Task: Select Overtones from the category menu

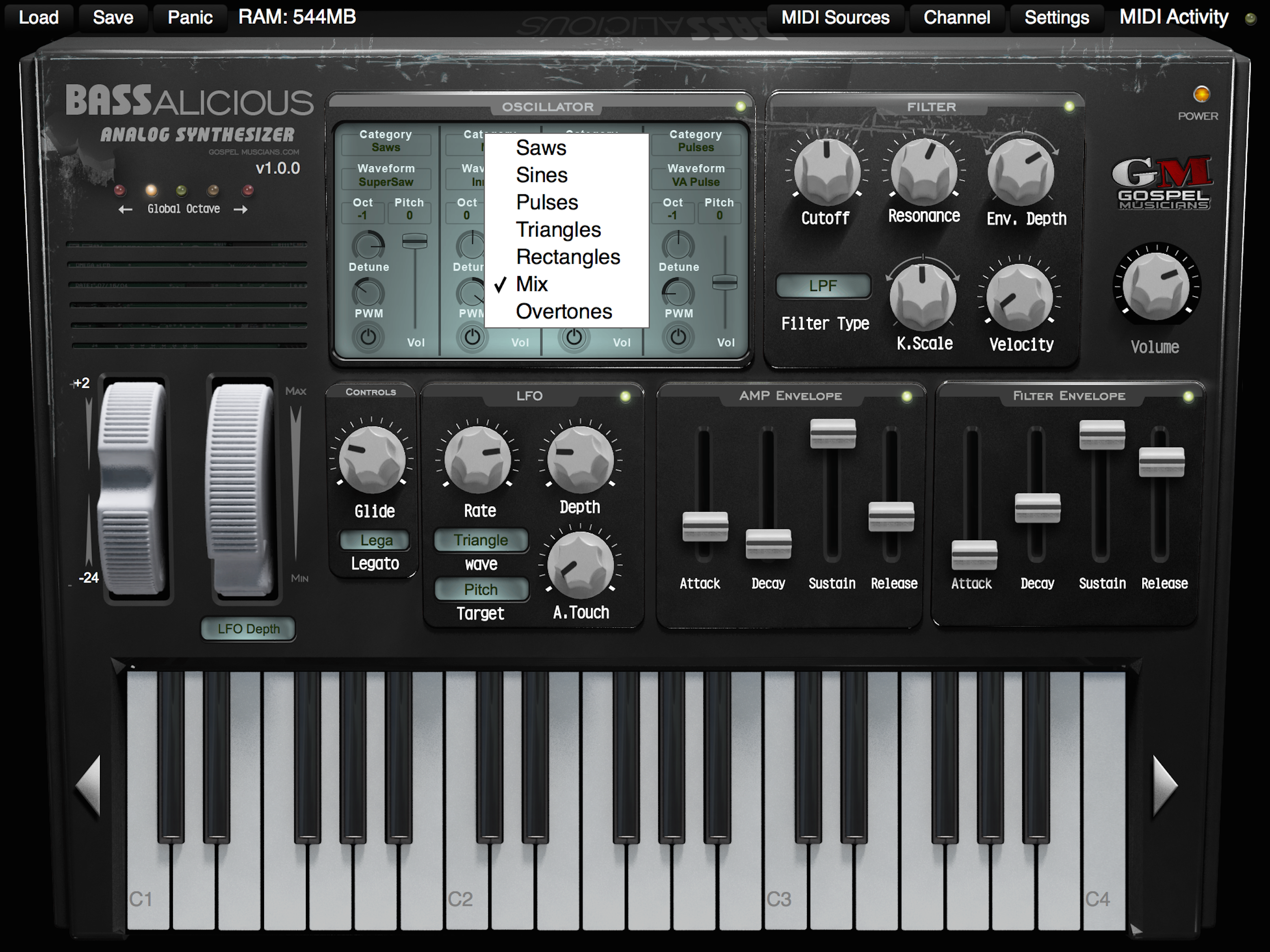Action: [564, 312]
